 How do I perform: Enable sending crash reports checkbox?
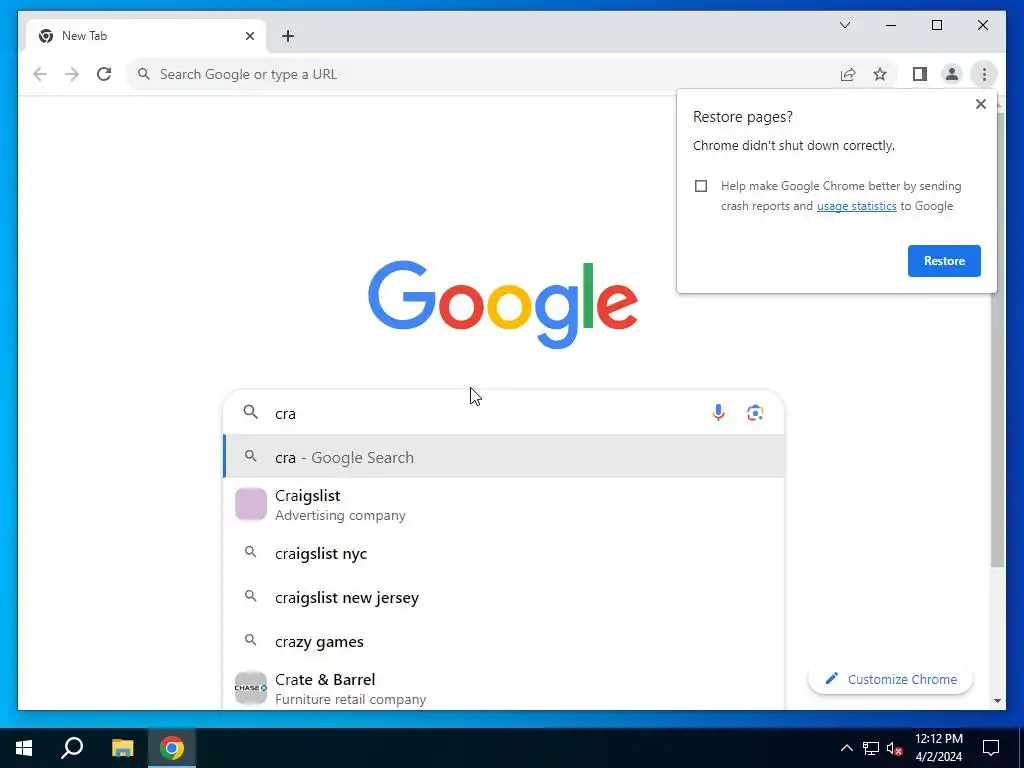tap(701, 186)
